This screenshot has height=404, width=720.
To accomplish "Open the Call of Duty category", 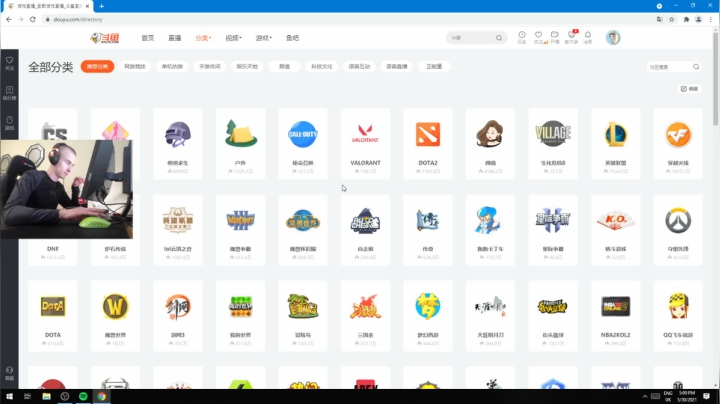I will click(x=303, y=144).
